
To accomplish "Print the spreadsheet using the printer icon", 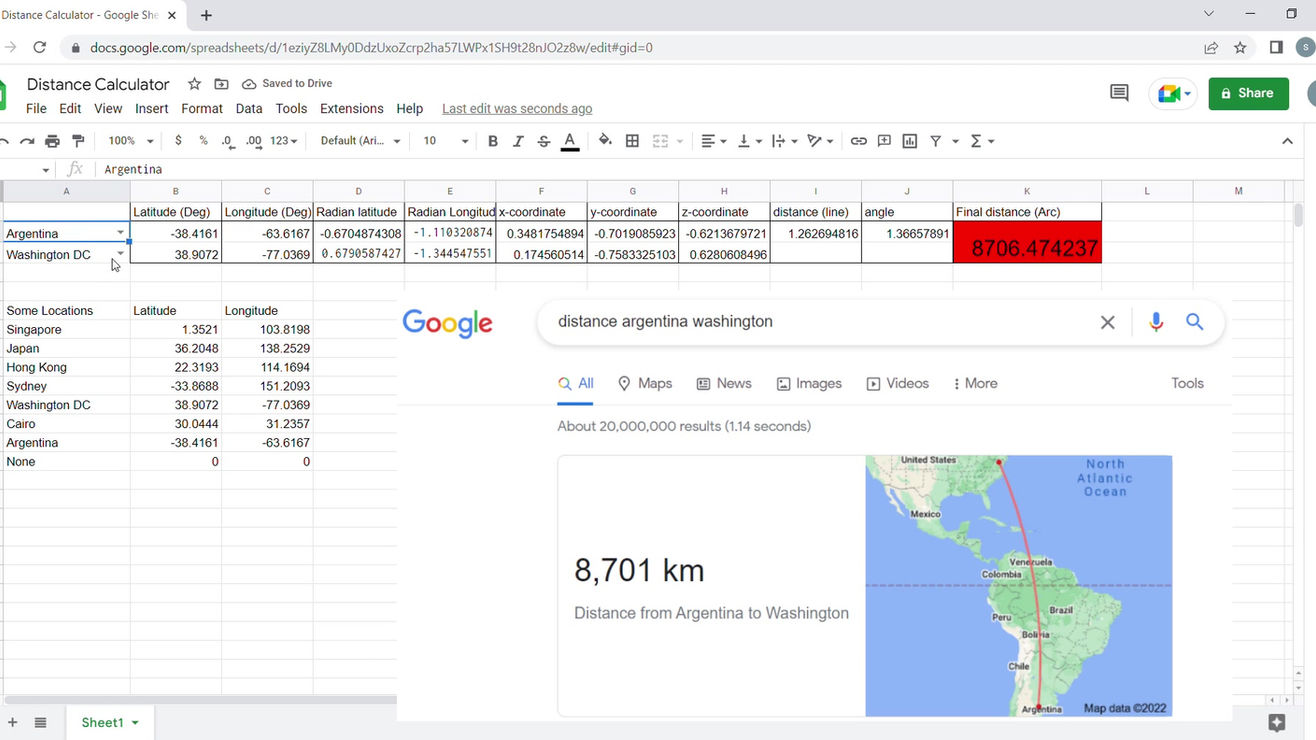I will (53, 141).
